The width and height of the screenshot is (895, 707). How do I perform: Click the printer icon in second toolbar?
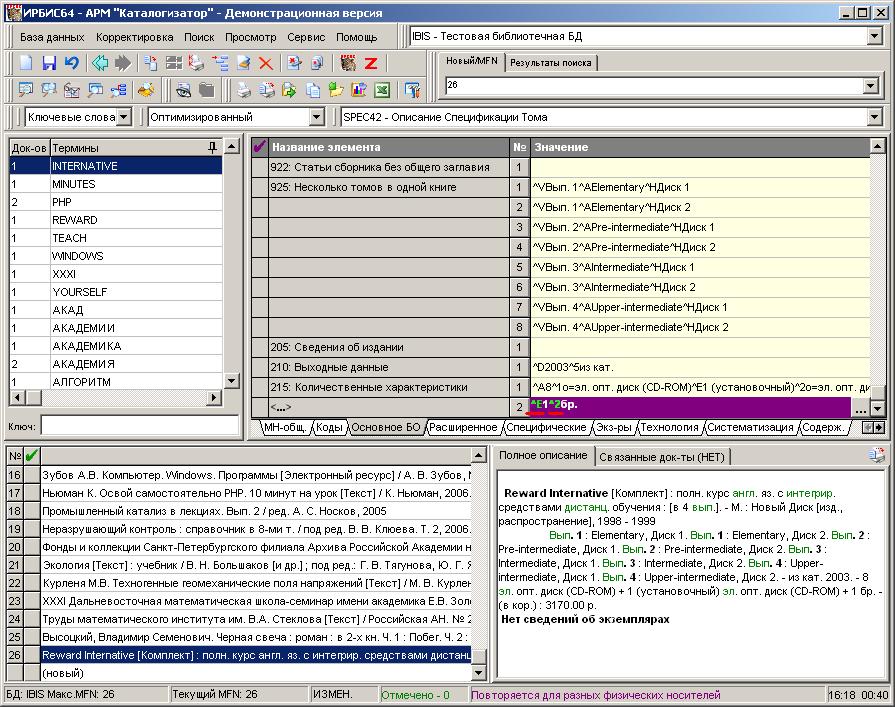pos(243,90)
